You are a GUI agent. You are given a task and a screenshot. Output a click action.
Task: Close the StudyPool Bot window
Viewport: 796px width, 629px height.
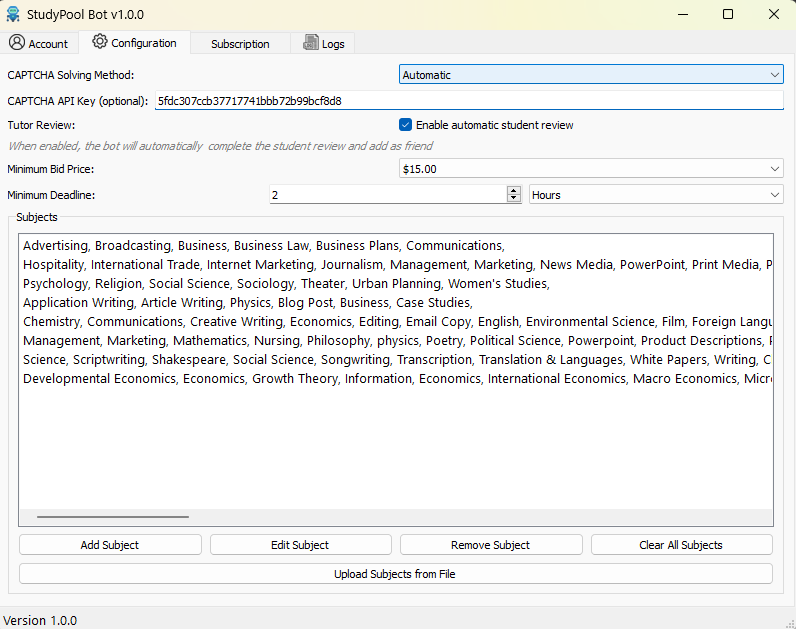(774, 14)
